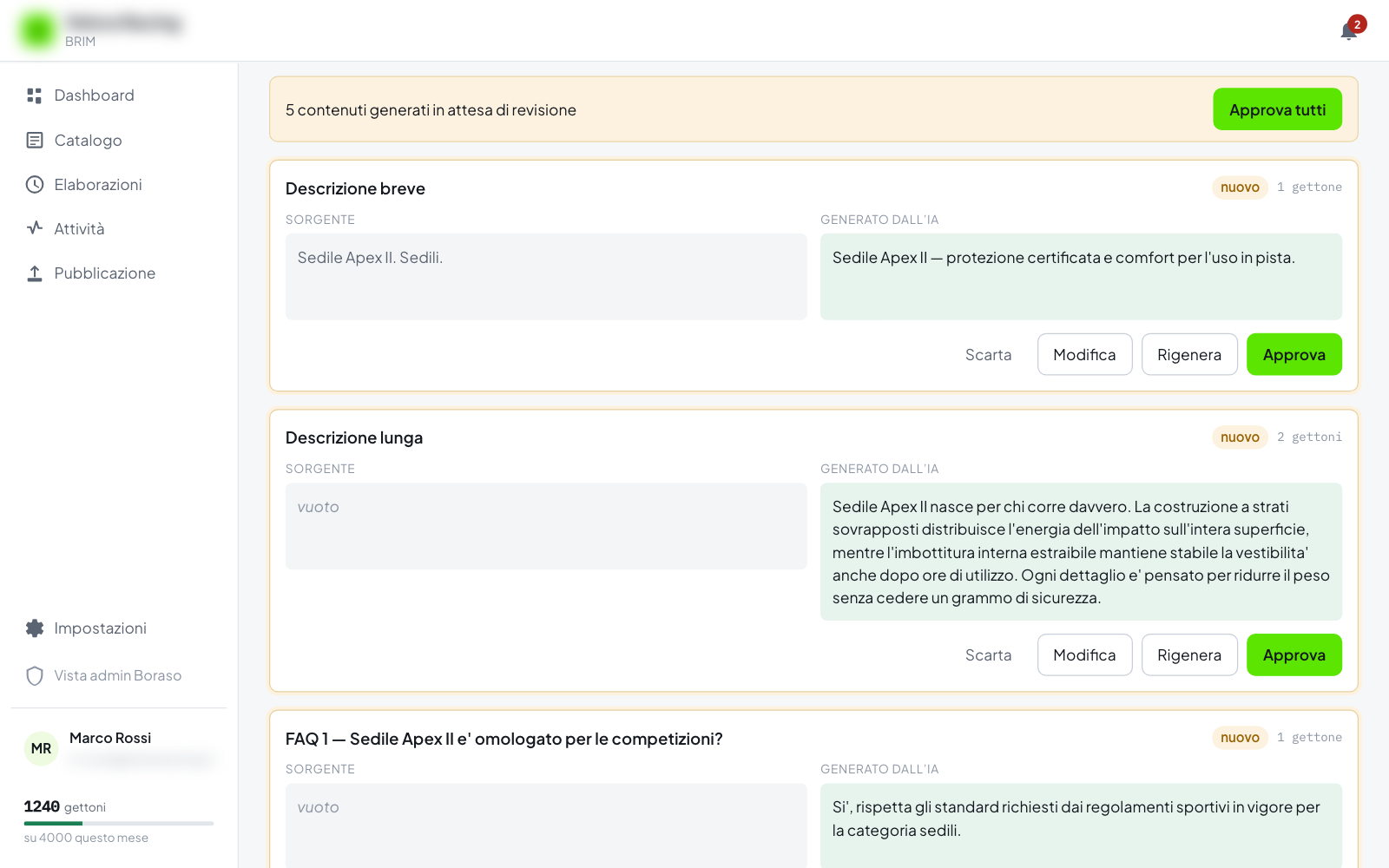Click the 1240 gettoni balance

click(x=65, y=806)
